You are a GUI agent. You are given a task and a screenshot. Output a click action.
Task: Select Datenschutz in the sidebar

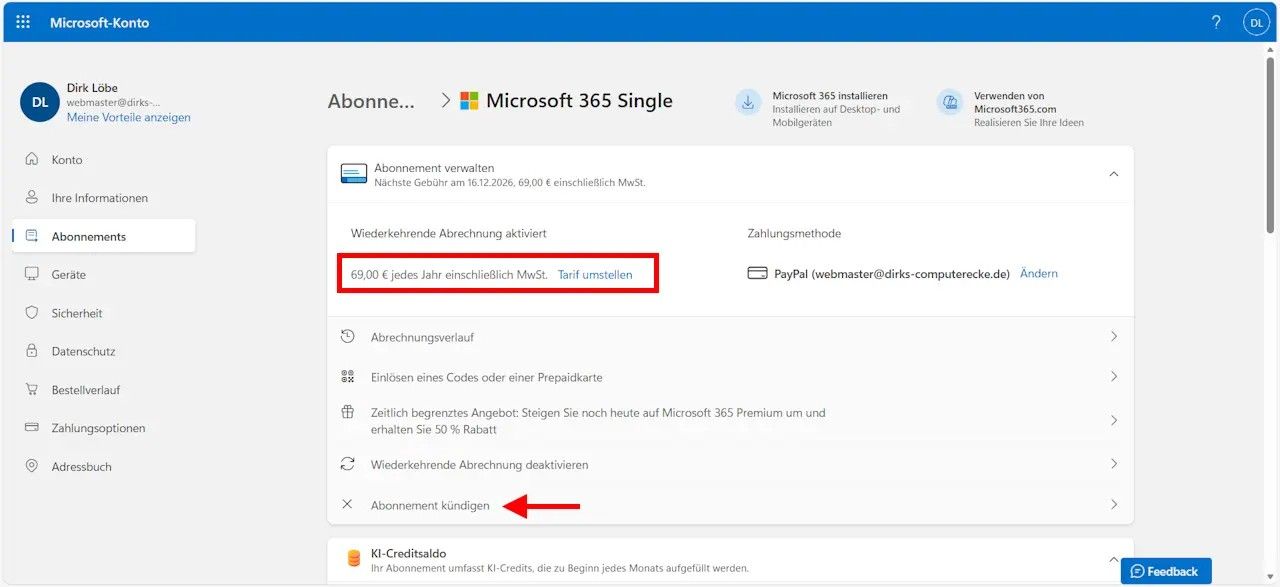[x=83, y=351]
